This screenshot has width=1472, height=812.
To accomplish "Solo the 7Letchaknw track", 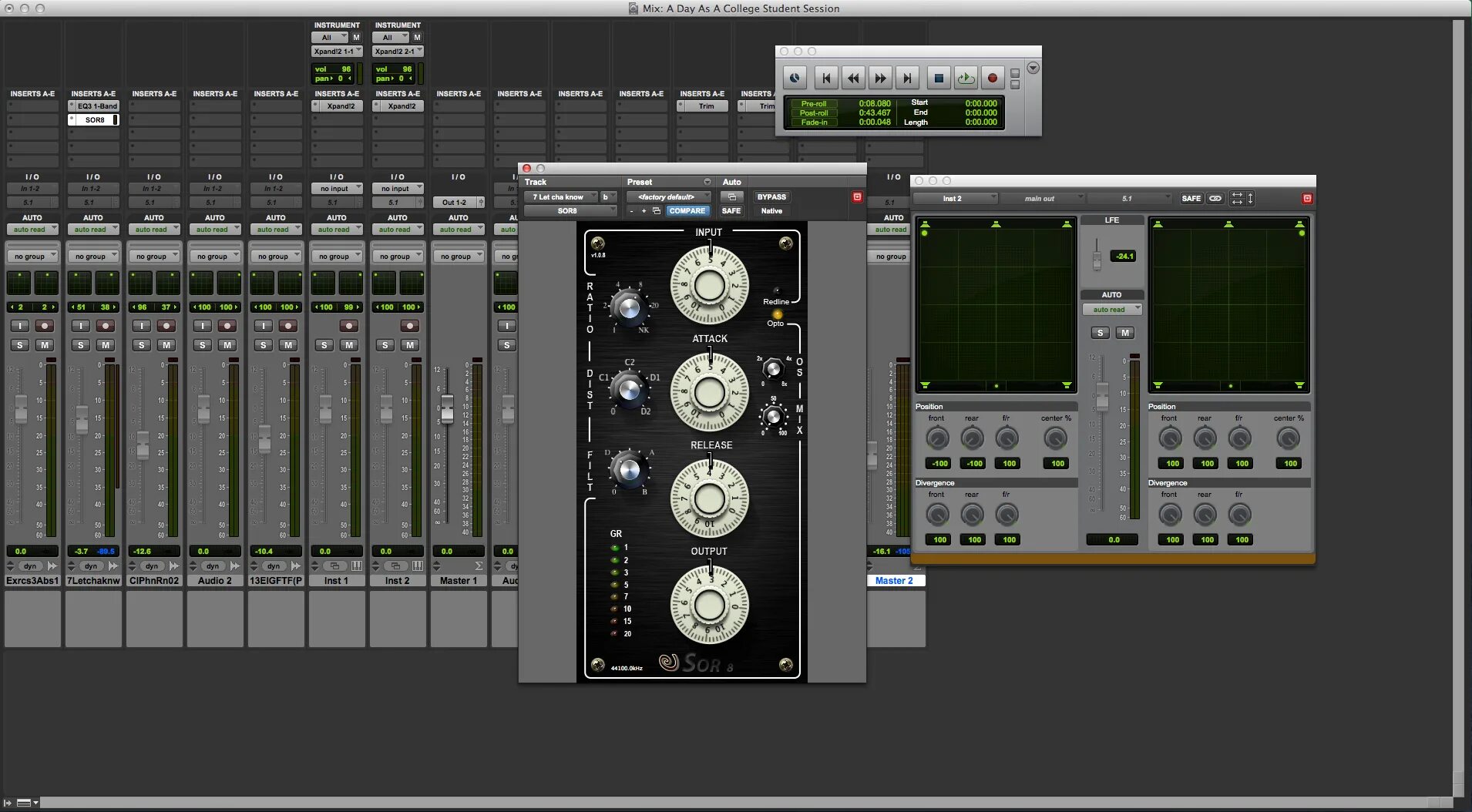I will click(81, 345).
